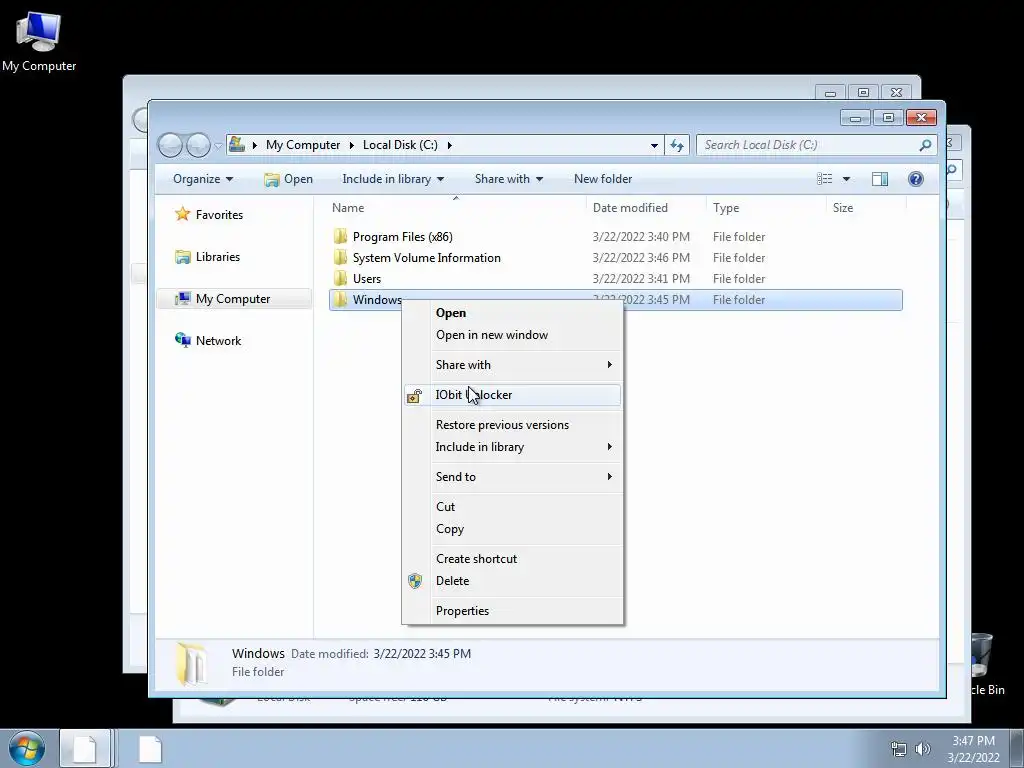Open Include in library context submenu
1024x768 pixels.
click(x=513, y=447)
